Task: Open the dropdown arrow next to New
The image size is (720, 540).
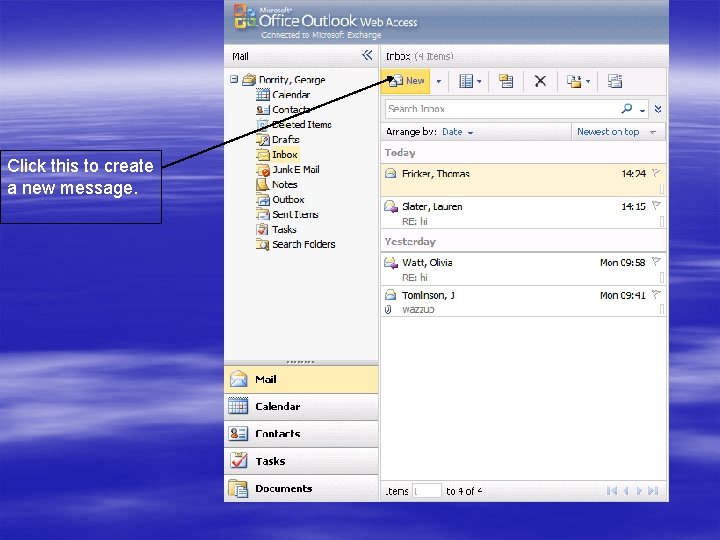Action: (x=439, y=81)
